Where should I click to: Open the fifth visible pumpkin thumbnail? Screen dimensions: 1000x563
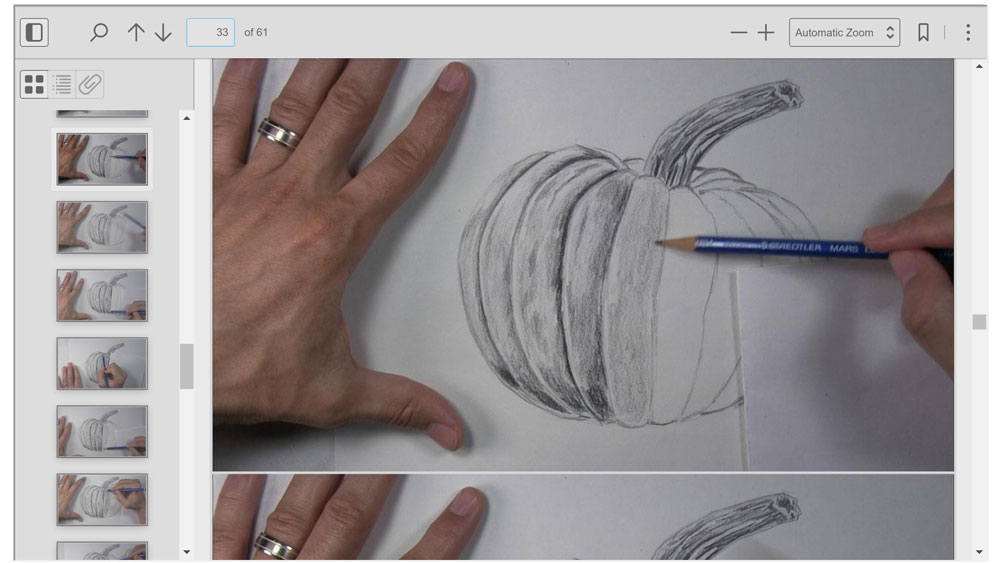point(102,432)
